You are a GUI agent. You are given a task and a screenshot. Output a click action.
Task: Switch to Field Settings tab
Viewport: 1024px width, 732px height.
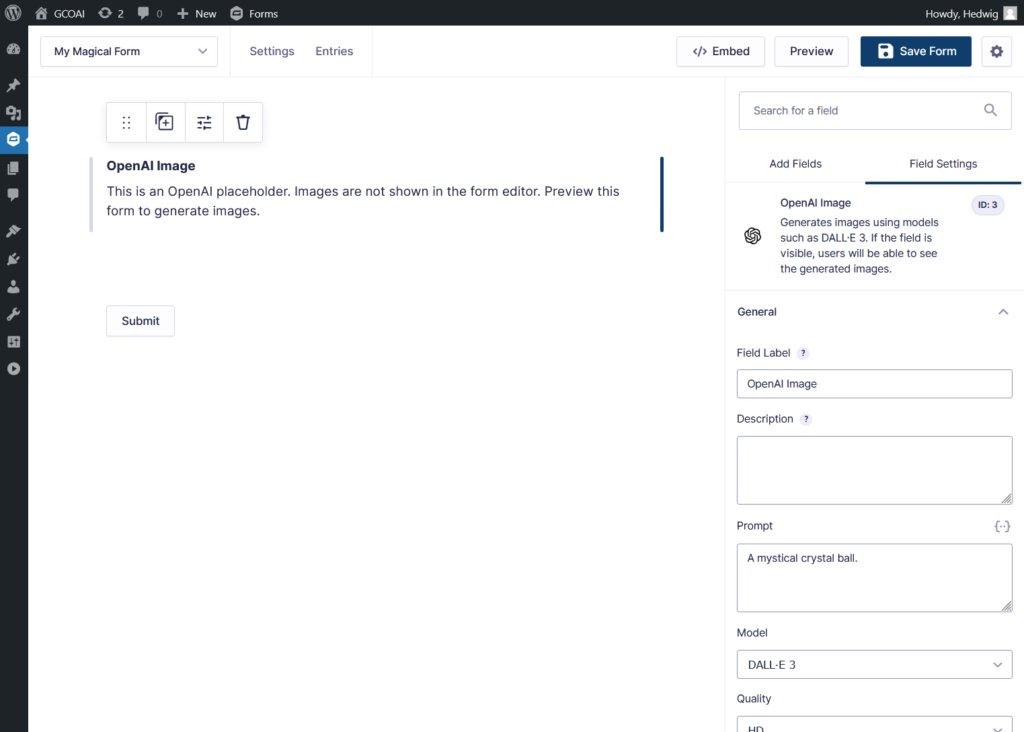(x=943, y=164)
